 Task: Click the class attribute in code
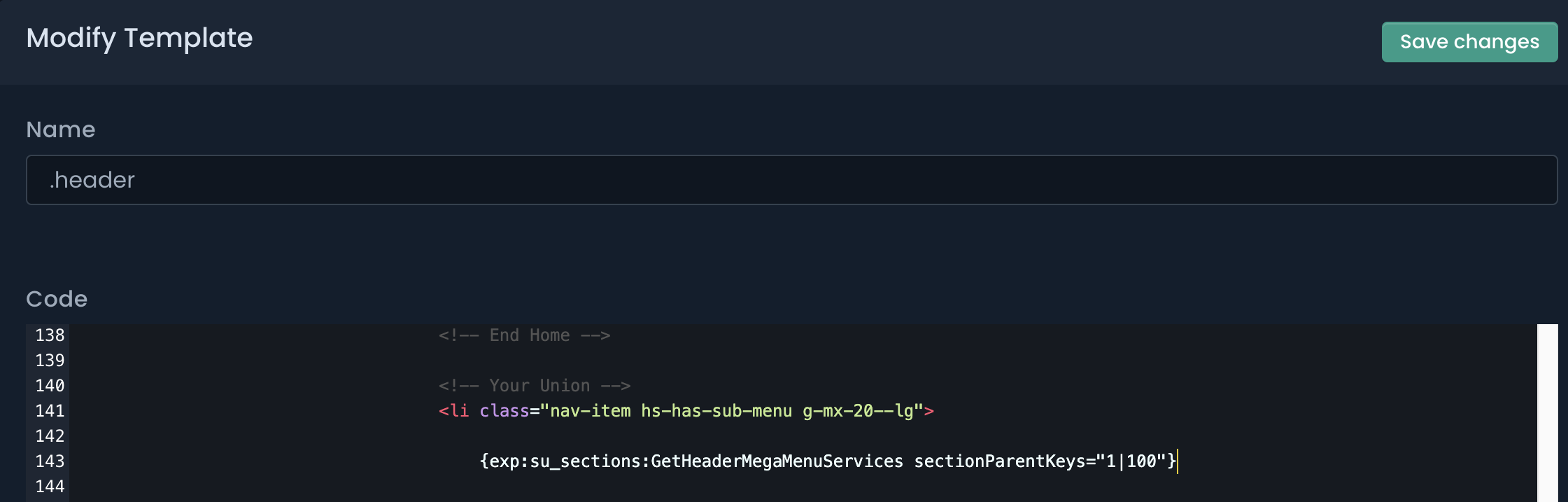pos(504,411)
